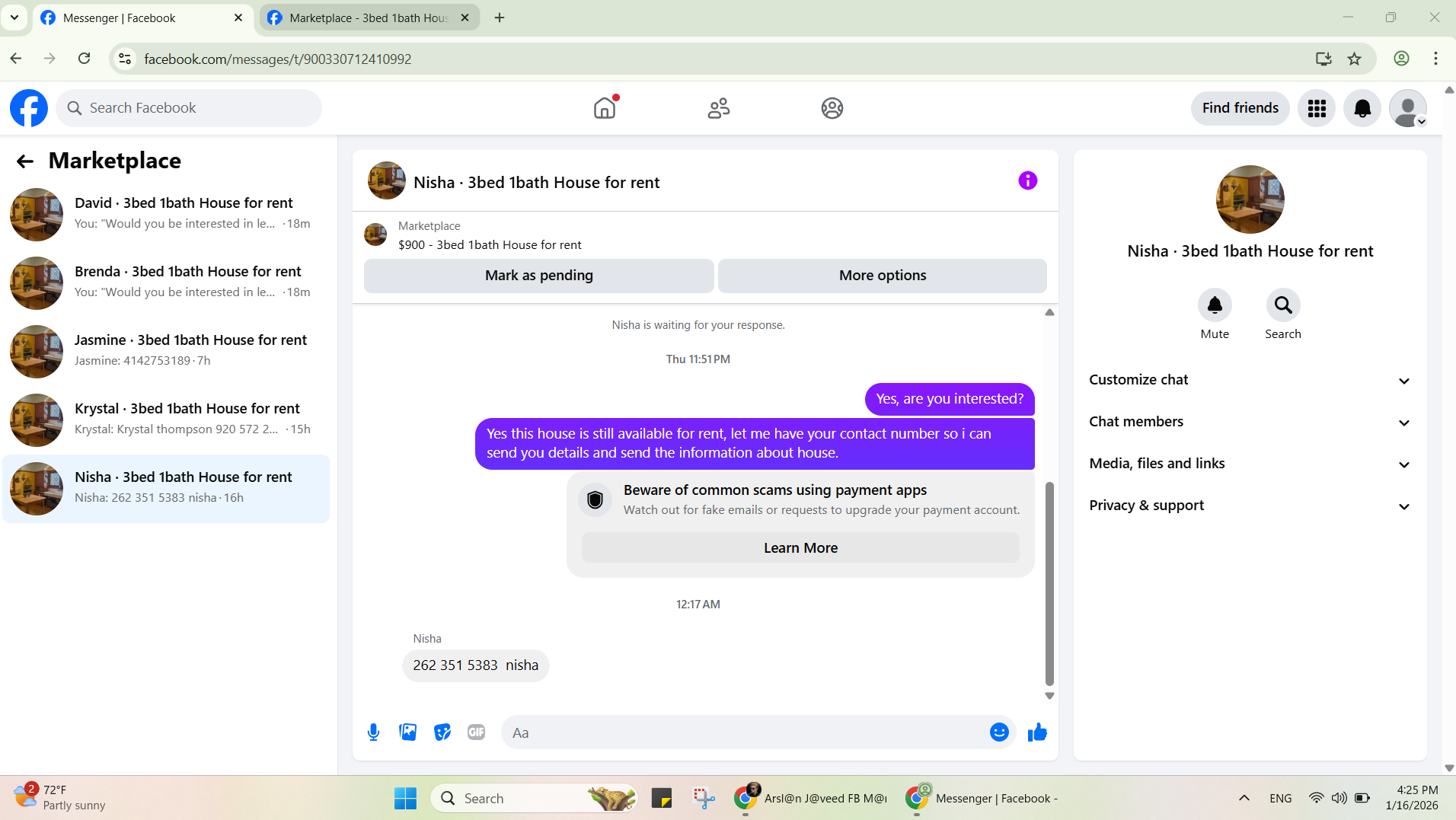The width and height of the screenshot is (1456, 820).
Task: Open the tab search dropdown in Chrome
Action: click(14, 18)
